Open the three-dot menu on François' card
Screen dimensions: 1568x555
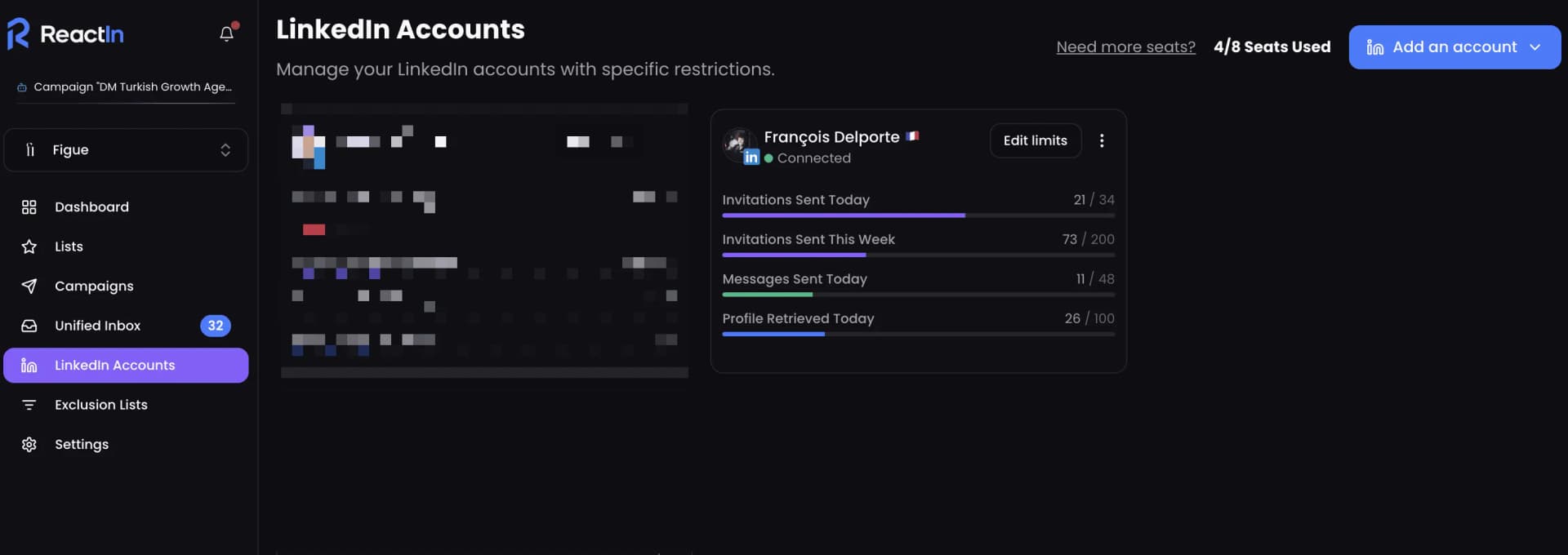pos(1102,140)
